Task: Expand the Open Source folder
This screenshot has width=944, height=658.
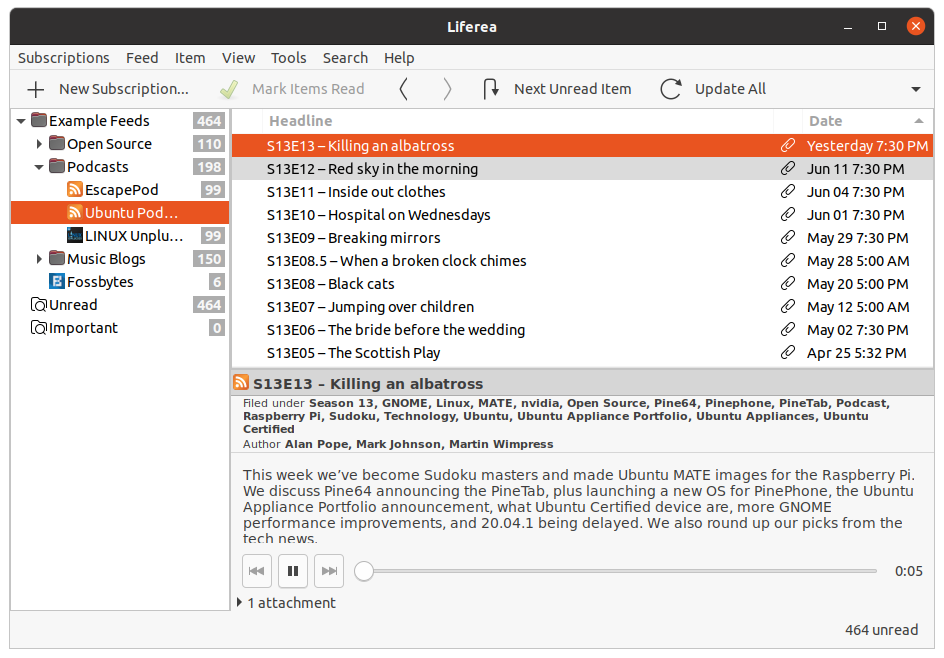Action: 39,144
